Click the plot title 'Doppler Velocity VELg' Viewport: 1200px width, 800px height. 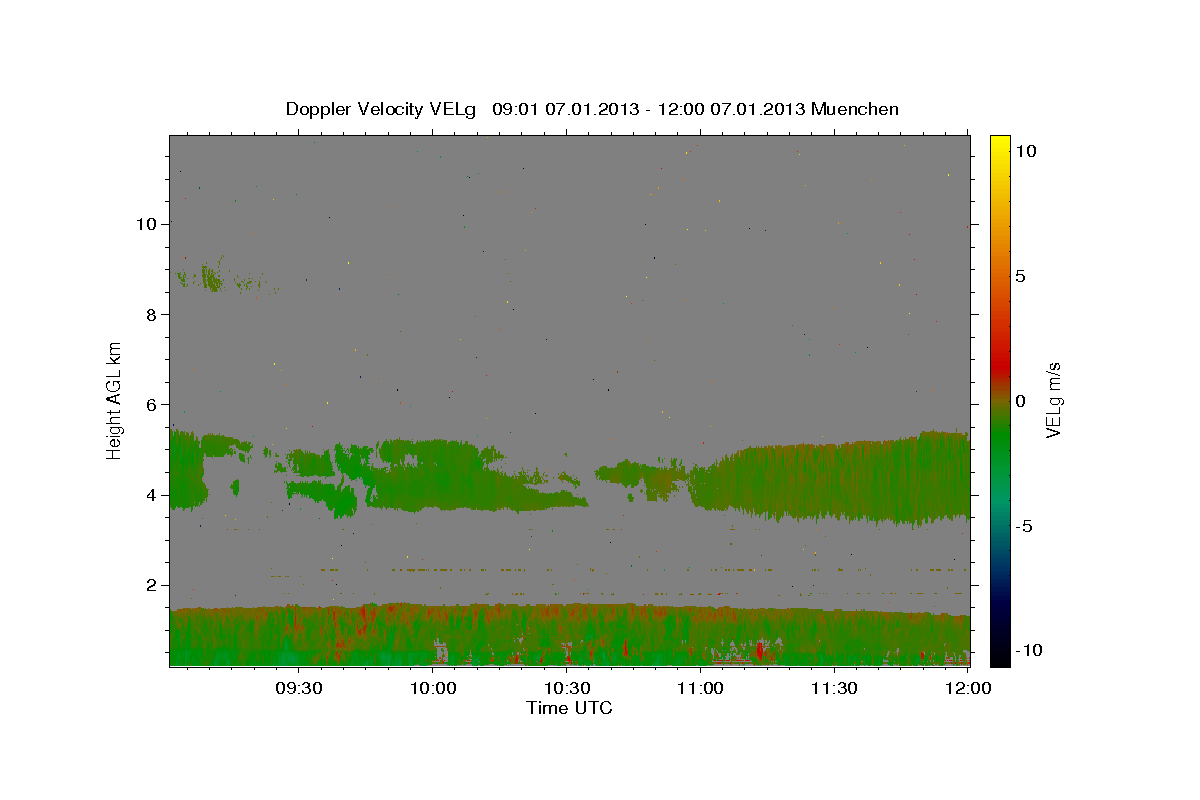(383, 109)
